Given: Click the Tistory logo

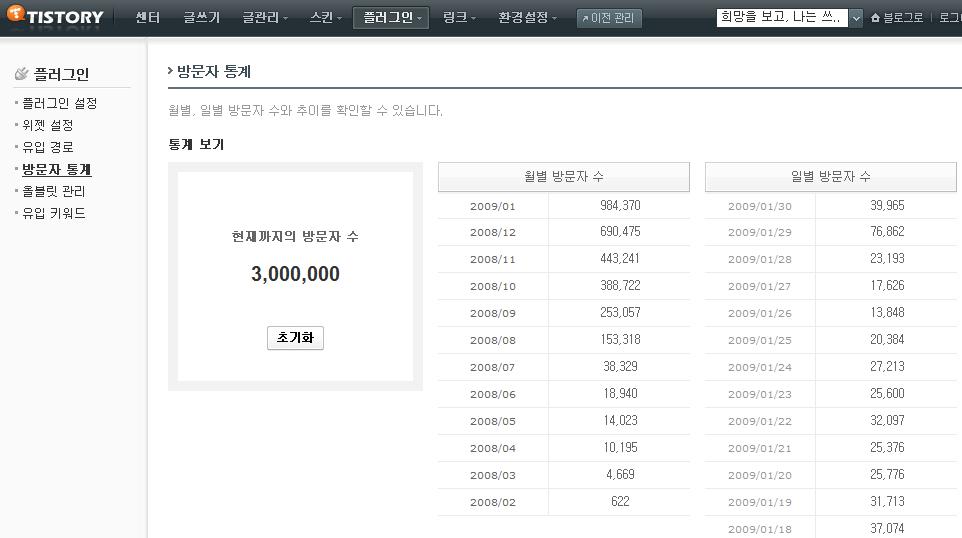Looking at the screenshot, I should click(55, 16).
